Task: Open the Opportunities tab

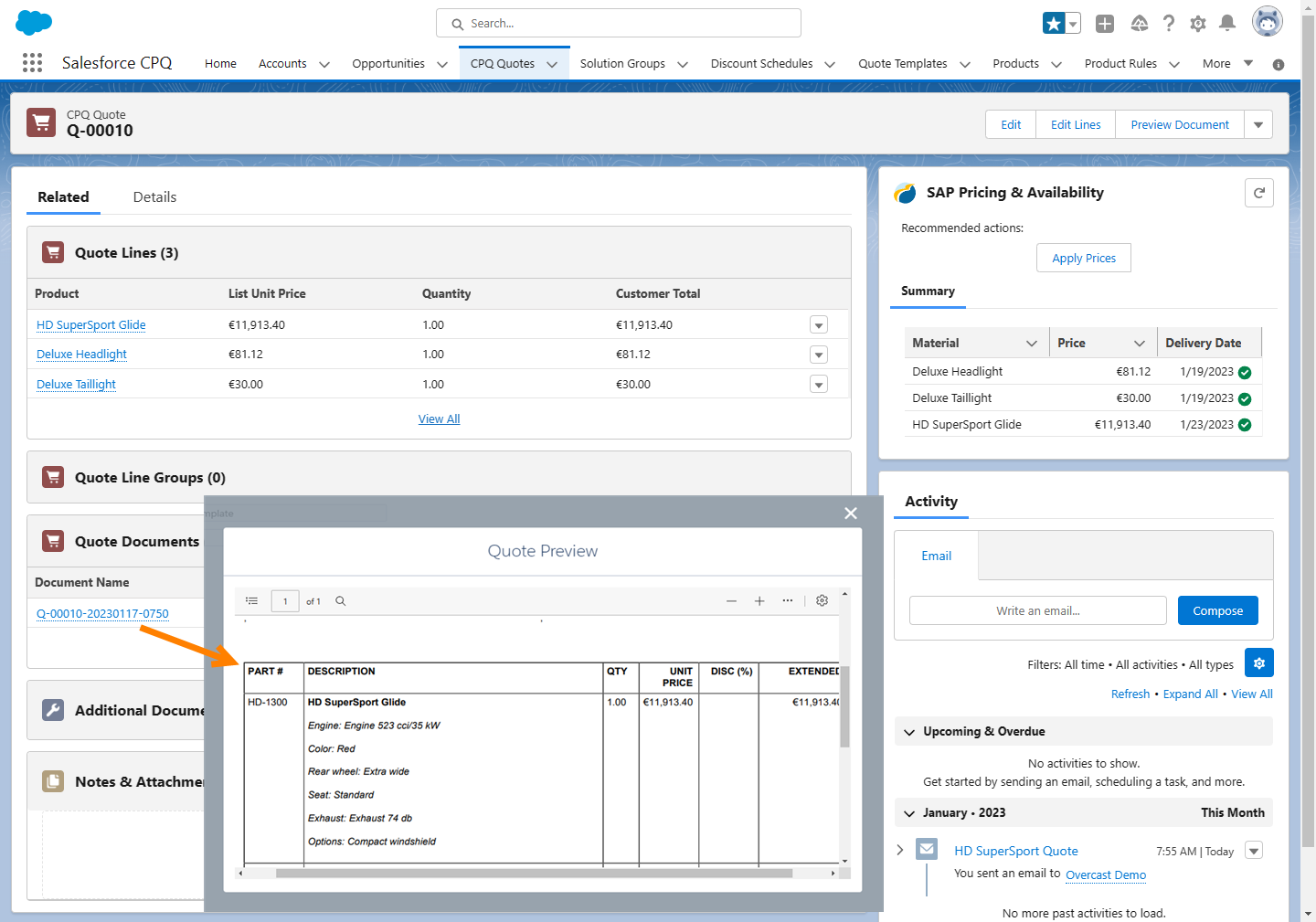Action: click(x=388, y=64)
